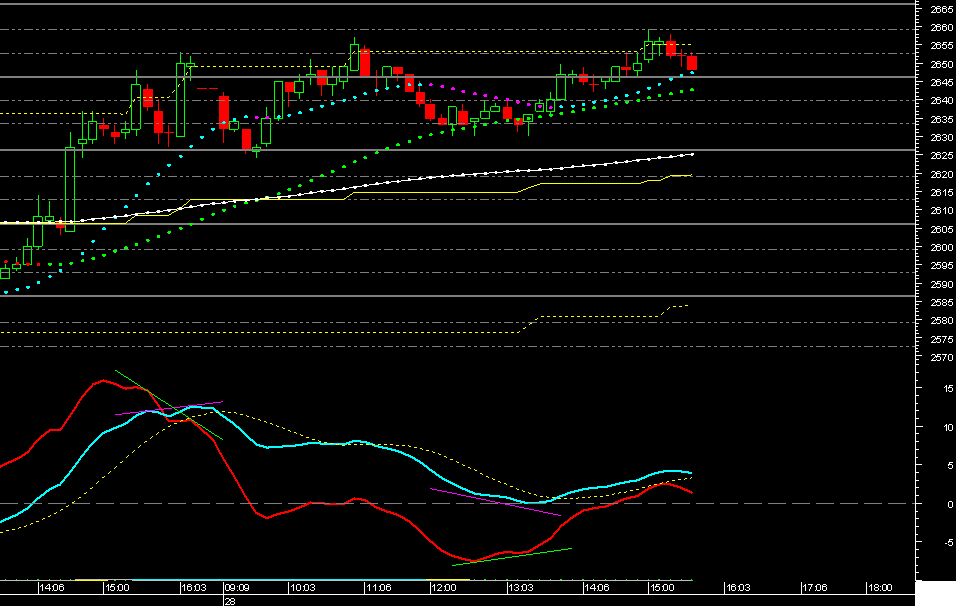
Task: Select the red oscillator line's right end
Action: (691, 492)
